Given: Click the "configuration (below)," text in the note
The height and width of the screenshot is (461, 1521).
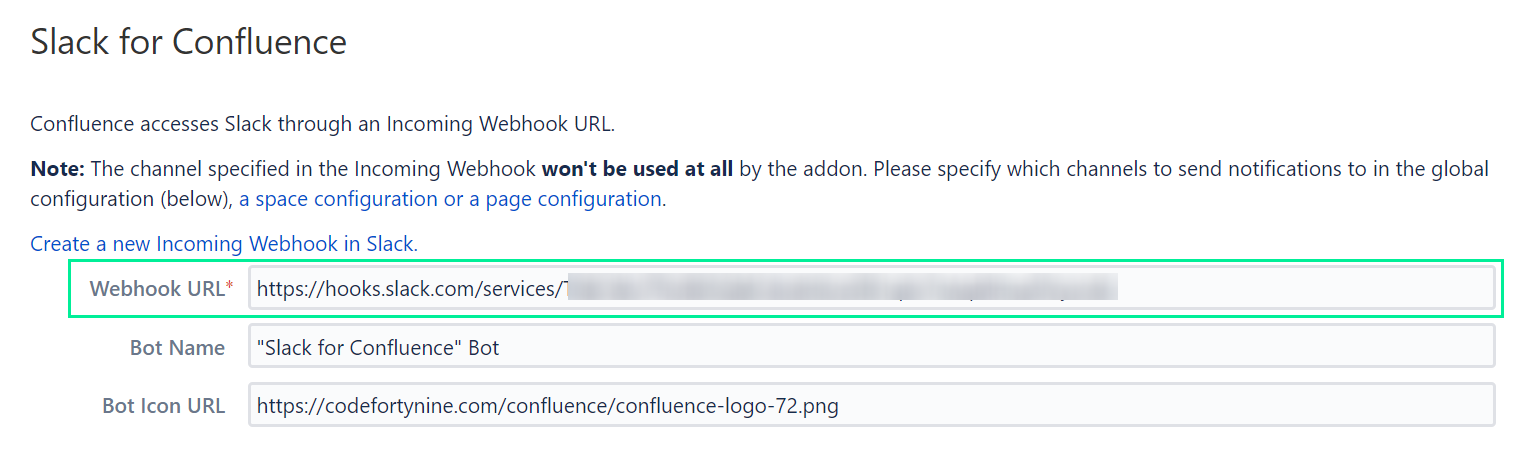Looking at the screenshot, I should point(131,199).
